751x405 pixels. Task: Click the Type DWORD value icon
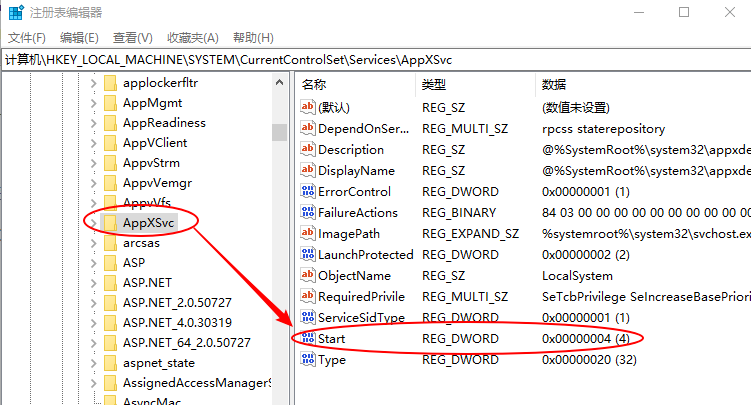[x=308, y=360]
